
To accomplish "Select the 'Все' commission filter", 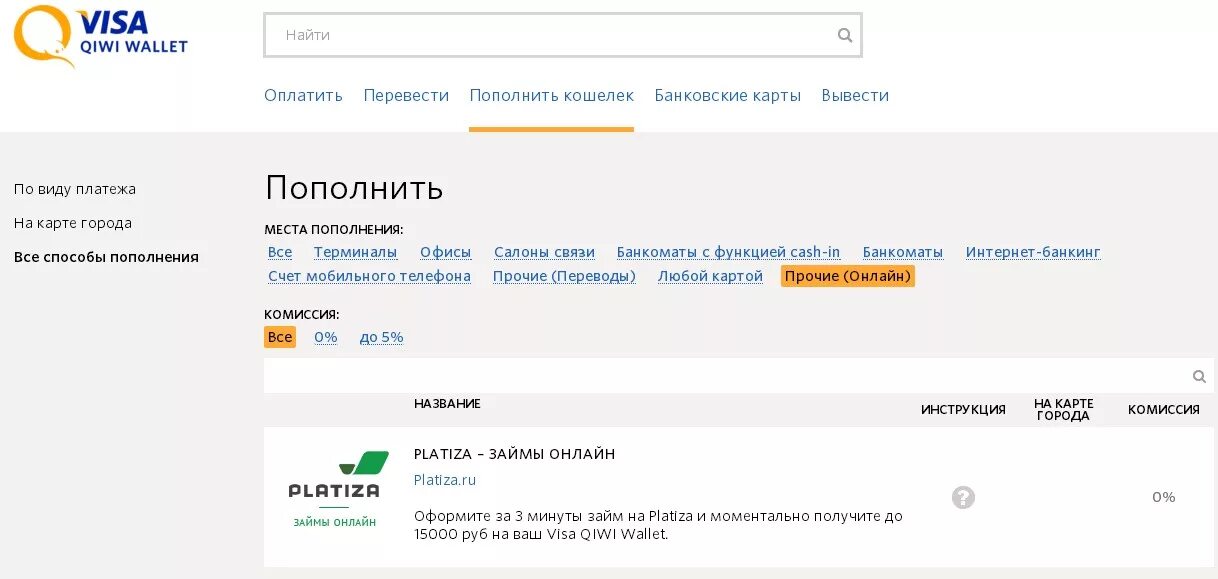I will [x=280, y=337].
